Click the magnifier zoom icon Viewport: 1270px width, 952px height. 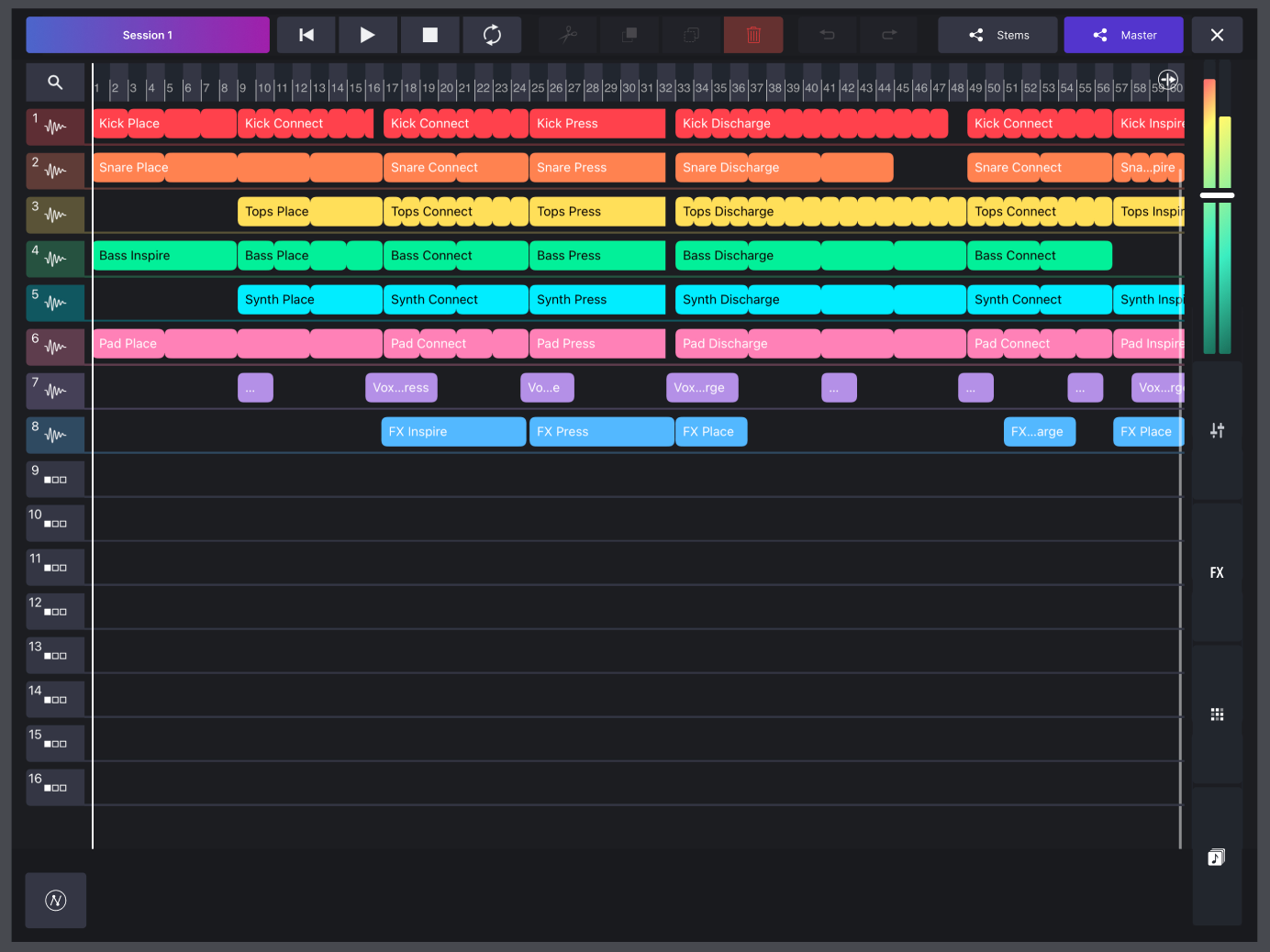(x=55, y=83)
